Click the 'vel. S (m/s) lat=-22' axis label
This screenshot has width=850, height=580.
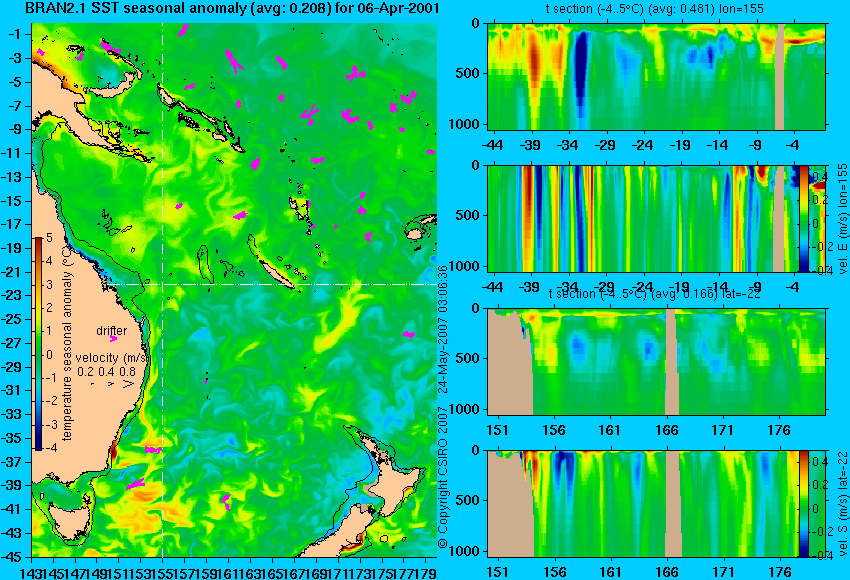tap(842, 504)
